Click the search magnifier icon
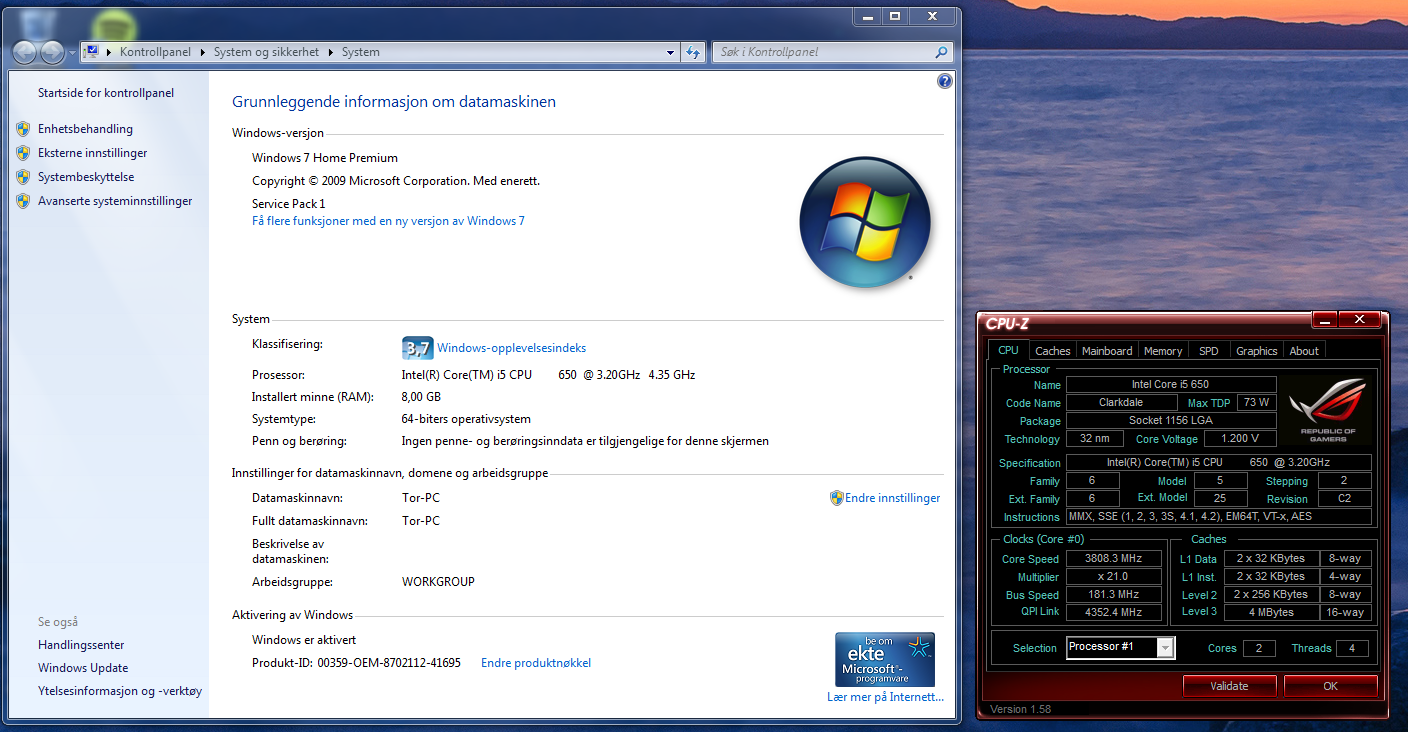 [x=941, y=52]
